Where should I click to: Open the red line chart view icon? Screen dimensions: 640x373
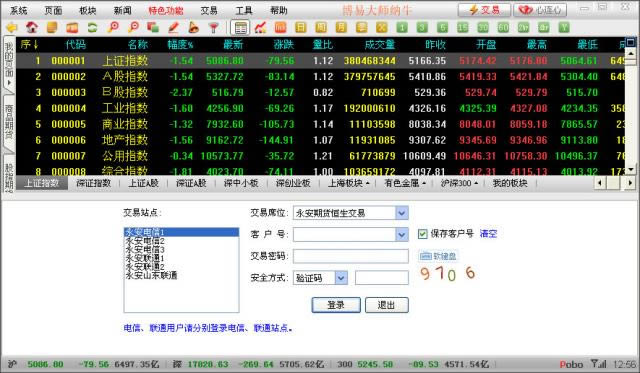pyautogui.click(x=260, y=27)
